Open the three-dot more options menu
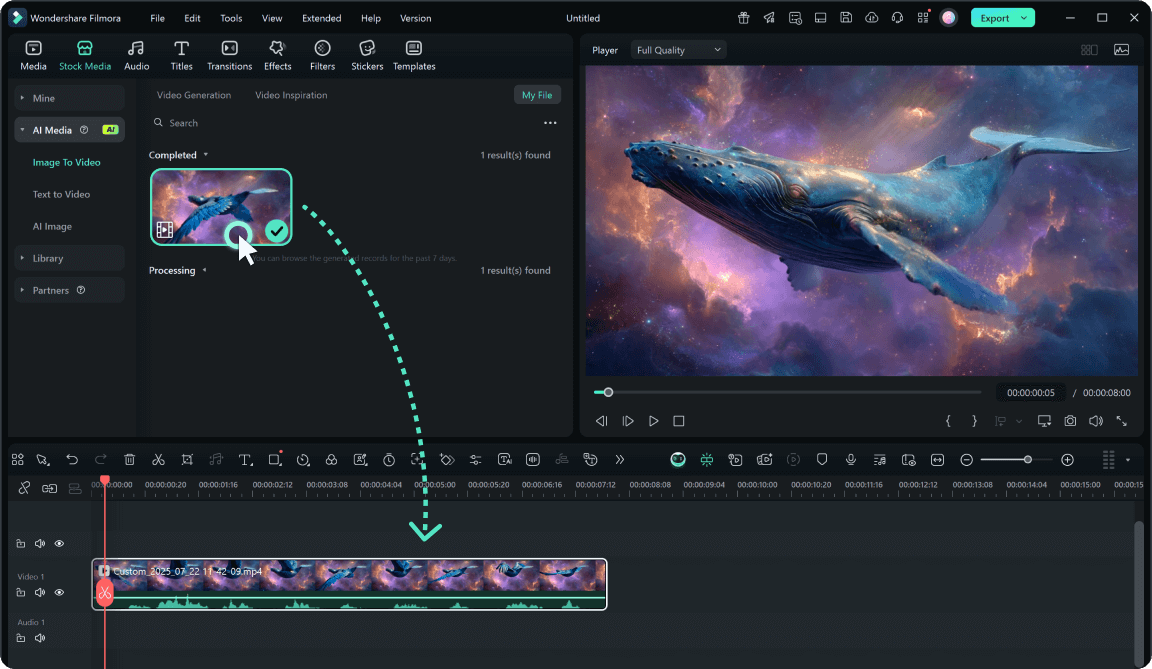This screenshot has width=1152, height=669. pos(550,123)
